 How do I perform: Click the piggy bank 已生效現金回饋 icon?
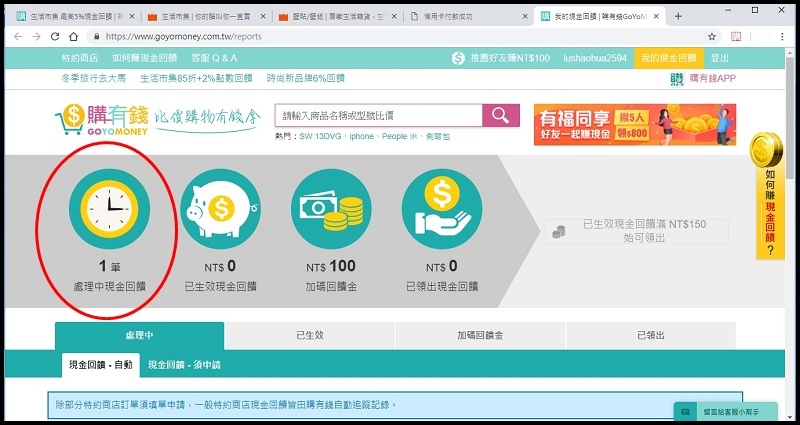[x=219, y=208]
